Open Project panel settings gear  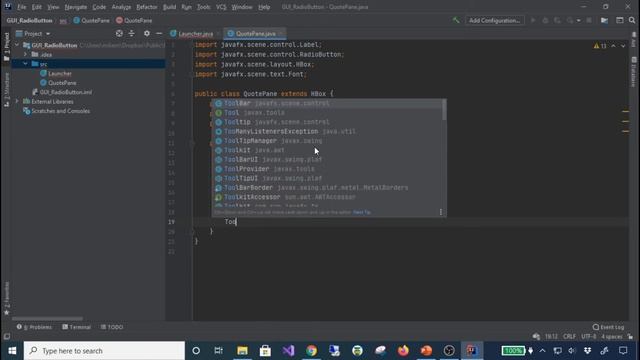[x=147, y=33]
